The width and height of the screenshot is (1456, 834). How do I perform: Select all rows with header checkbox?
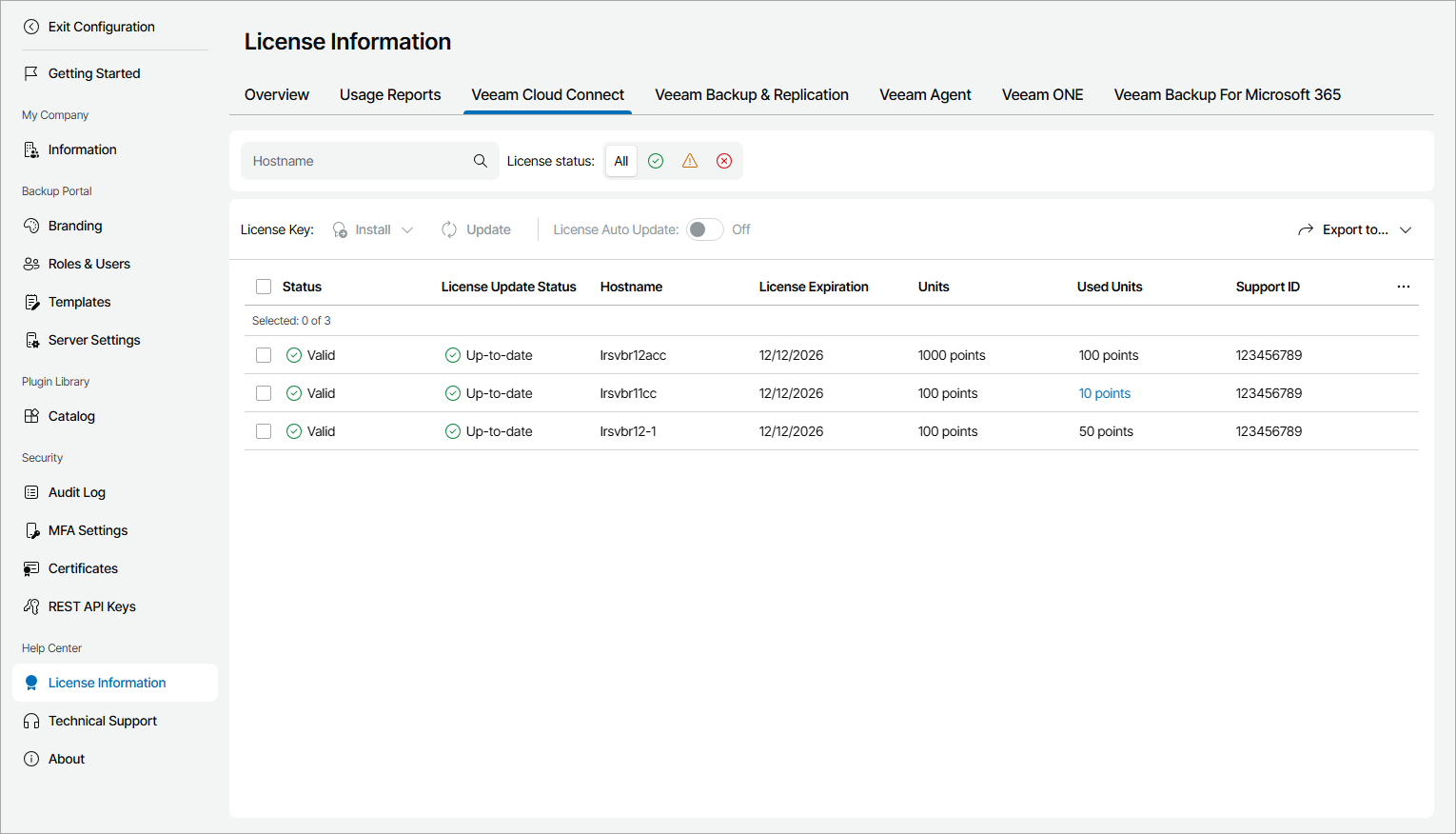click(x=264, y=287)
